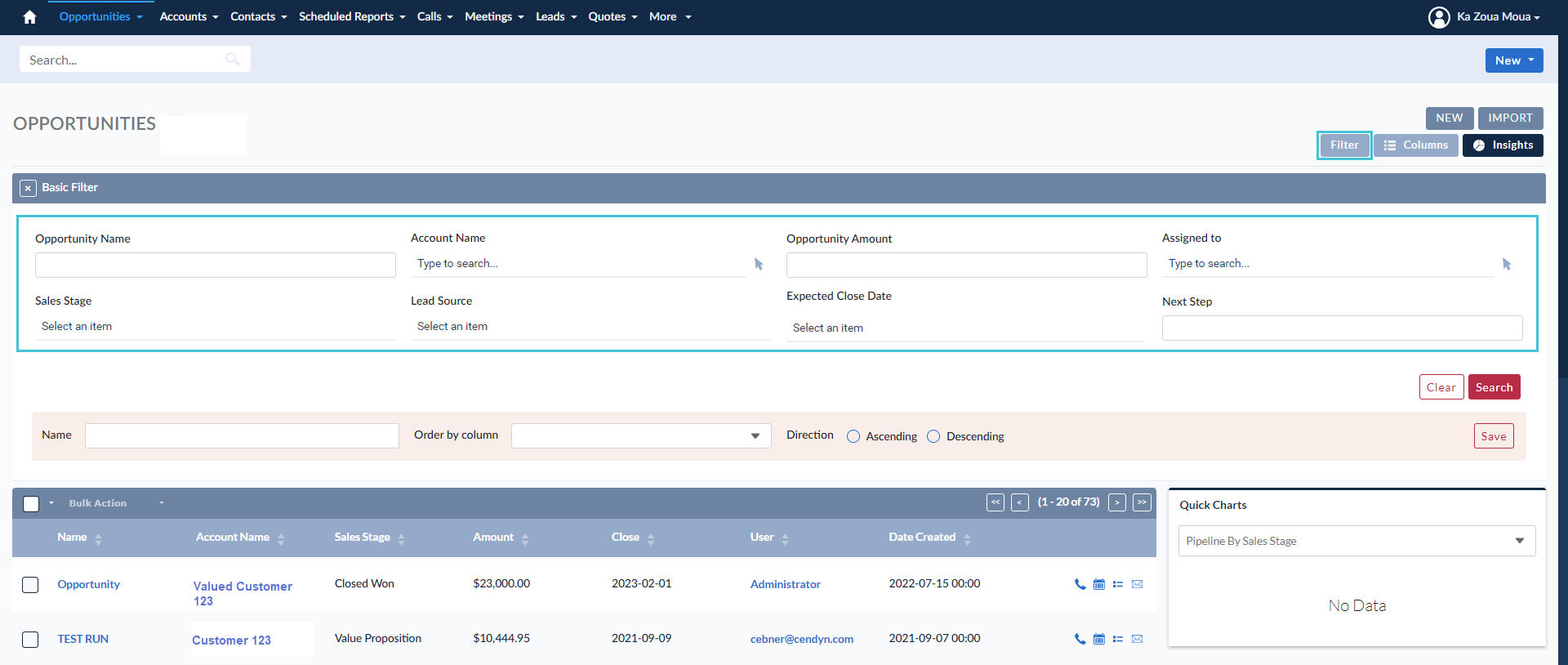This screenshot has width=1568, height=665.
Task: Open the Bulk Action dropdown
Action: click(x=117, y=503)
